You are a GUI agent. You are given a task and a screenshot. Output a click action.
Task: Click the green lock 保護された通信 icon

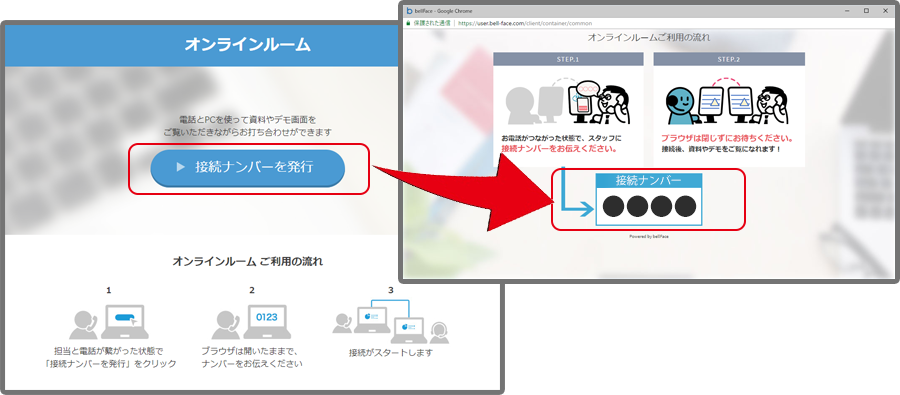pyautogui.click(x=409, y=24)
